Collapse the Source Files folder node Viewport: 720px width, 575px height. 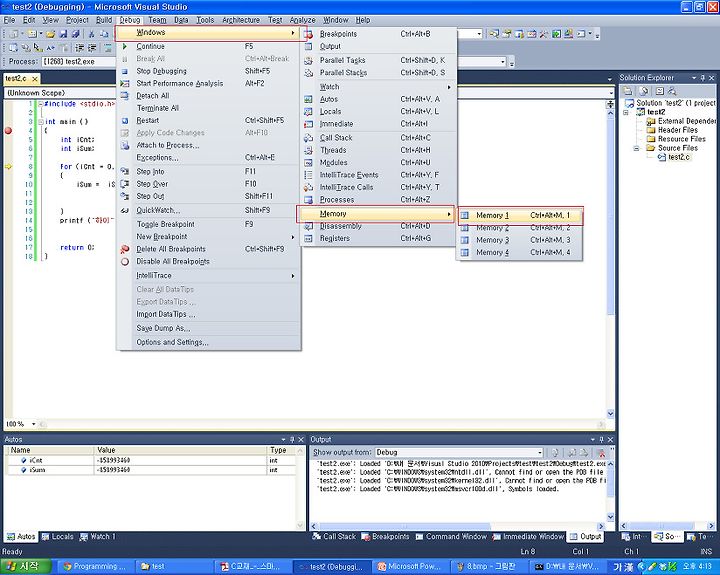(636, 148)
